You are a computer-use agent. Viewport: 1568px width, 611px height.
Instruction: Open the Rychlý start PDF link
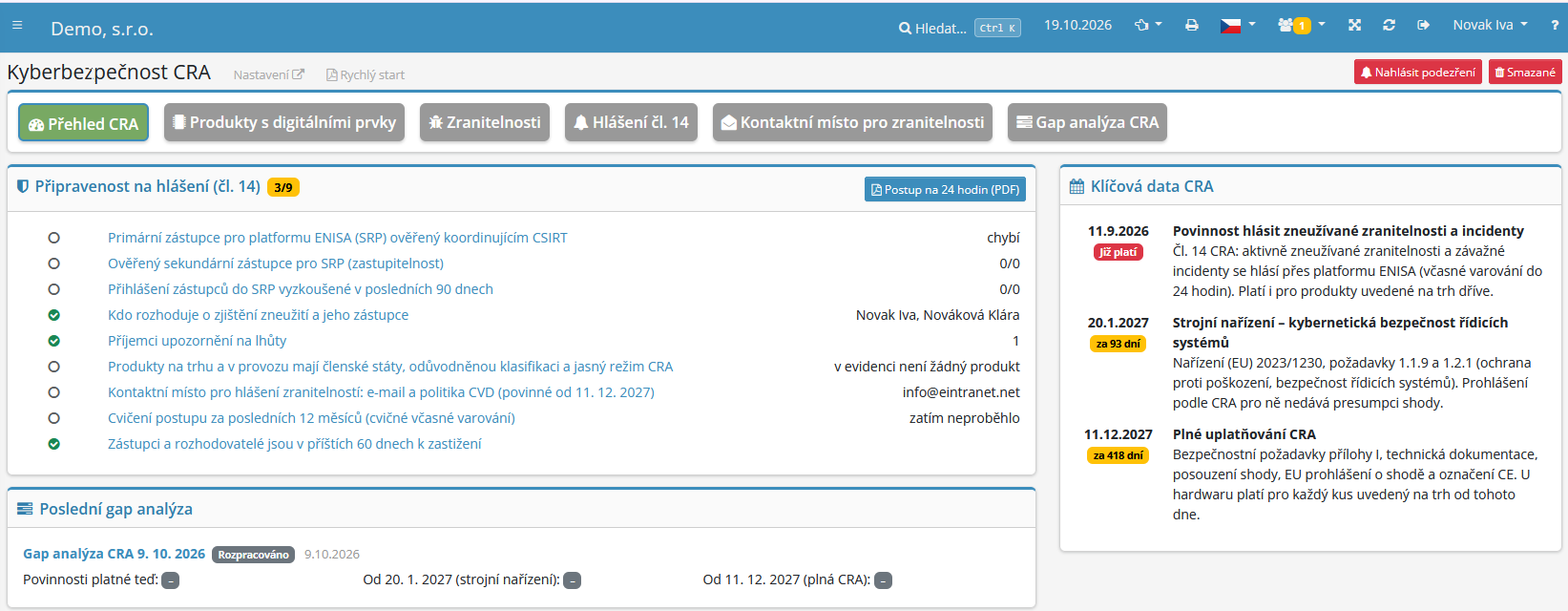click(366, 74)
